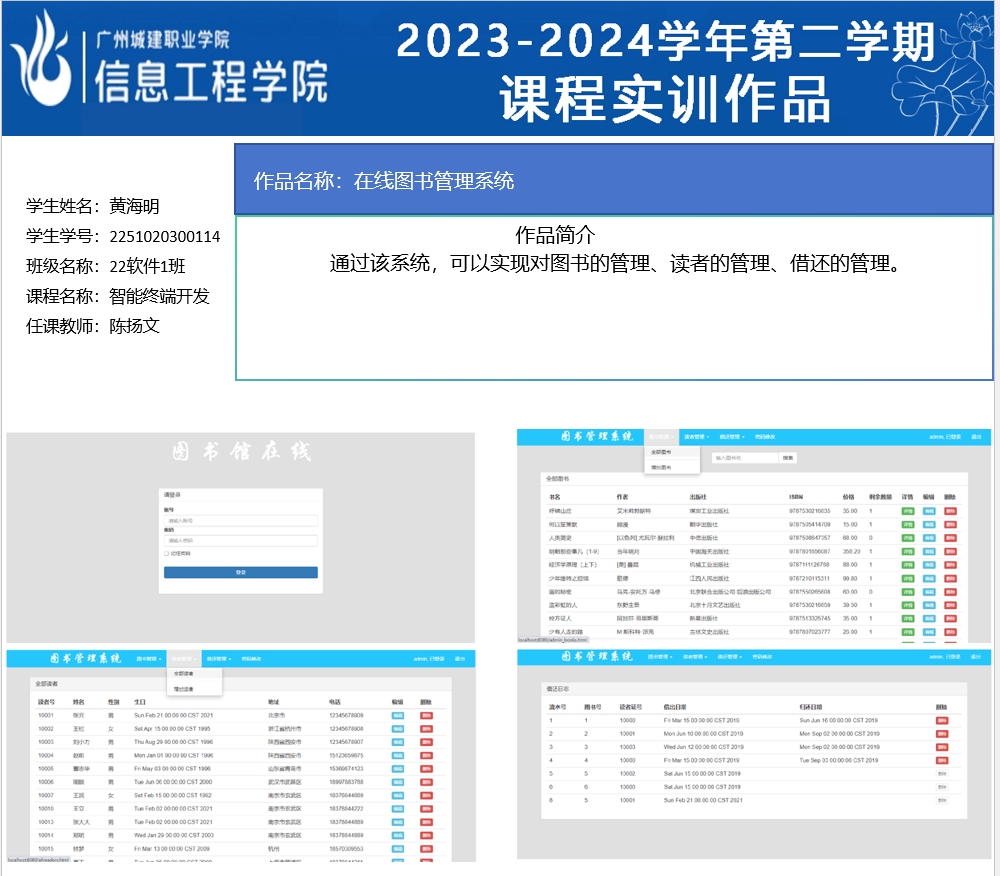Click red 删除 button for 呼啸山庄 book
Screen dimensions: 1000x876
point(950,511)
